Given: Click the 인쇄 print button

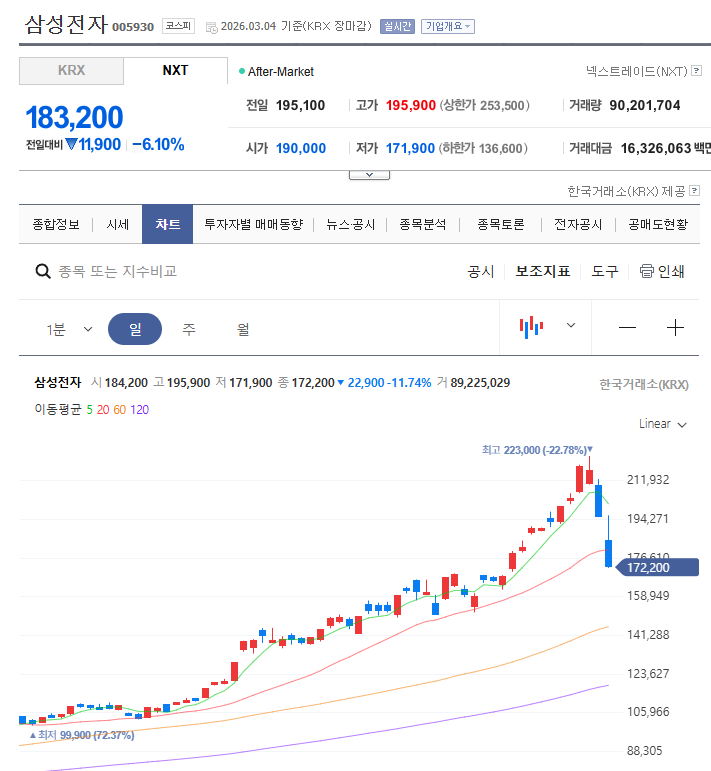Looking at the screenshot, I should pyautogui.click(x=662, y=271).
